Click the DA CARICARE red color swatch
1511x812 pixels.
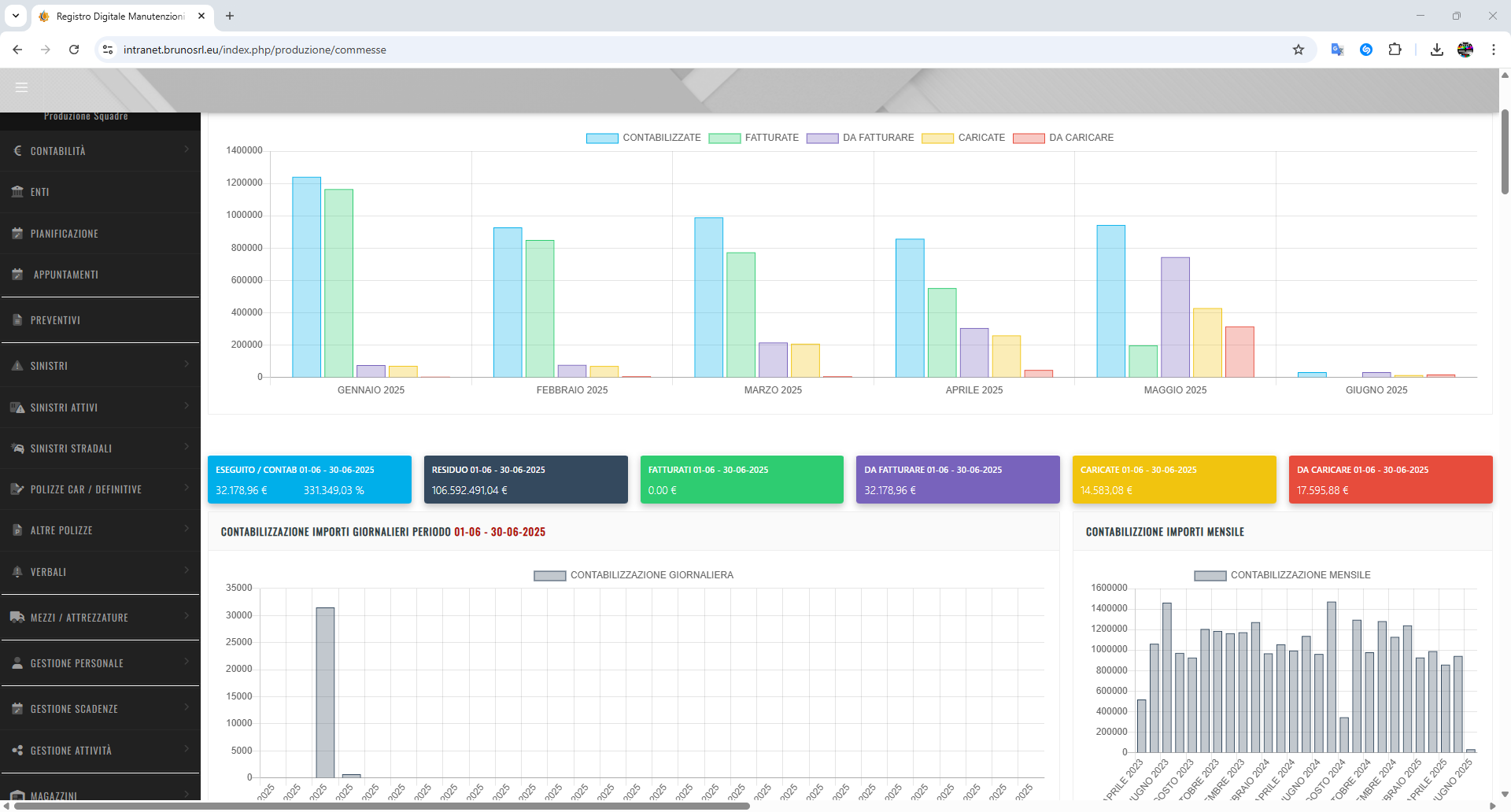(1029, 138)
